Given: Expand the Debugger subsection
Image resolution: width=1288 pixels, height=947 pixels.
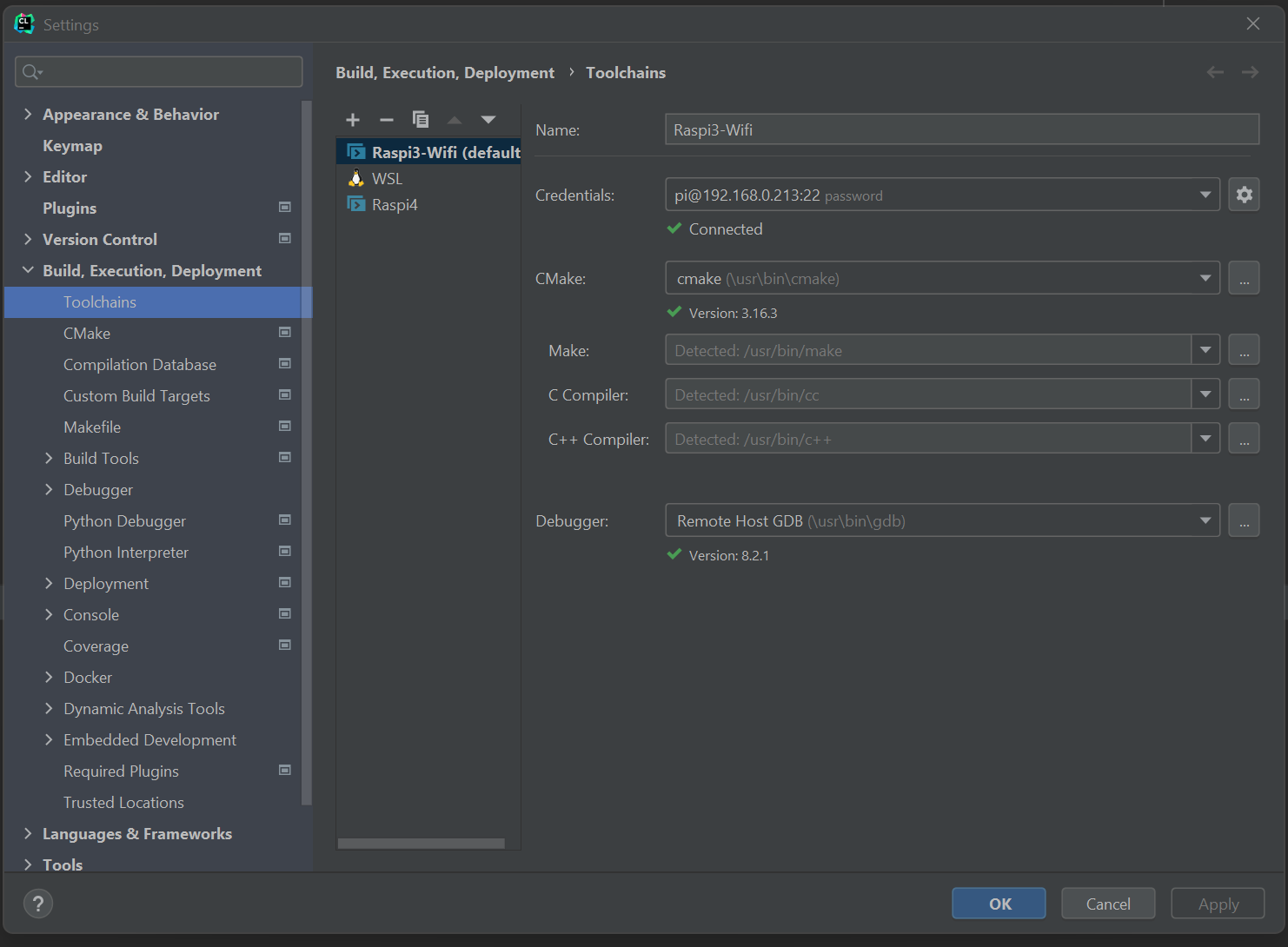Looking at the screenshot, I should tap(49, 489).
